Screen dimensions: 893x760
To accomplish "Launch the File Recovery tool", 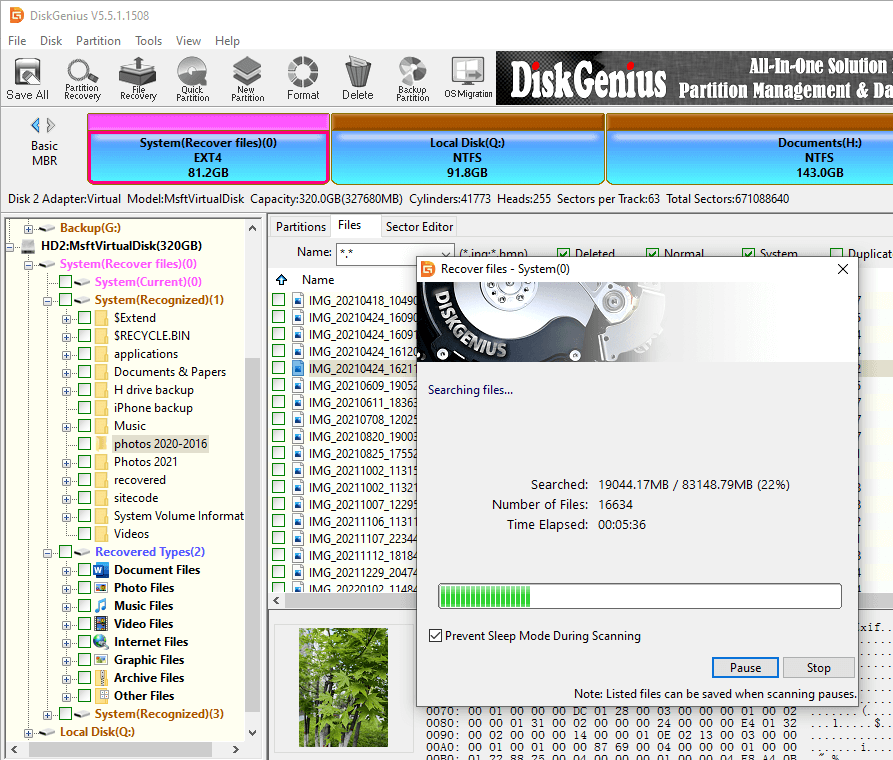I will pos(137,79).
